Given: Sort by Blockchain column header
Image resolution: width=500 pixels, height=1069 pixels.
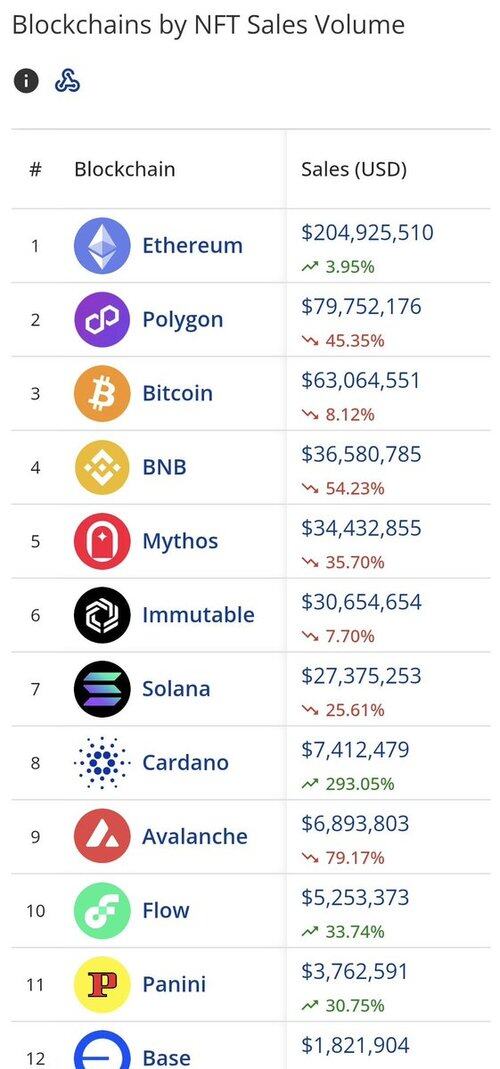Looking at the screenshot, I should 125,169.
